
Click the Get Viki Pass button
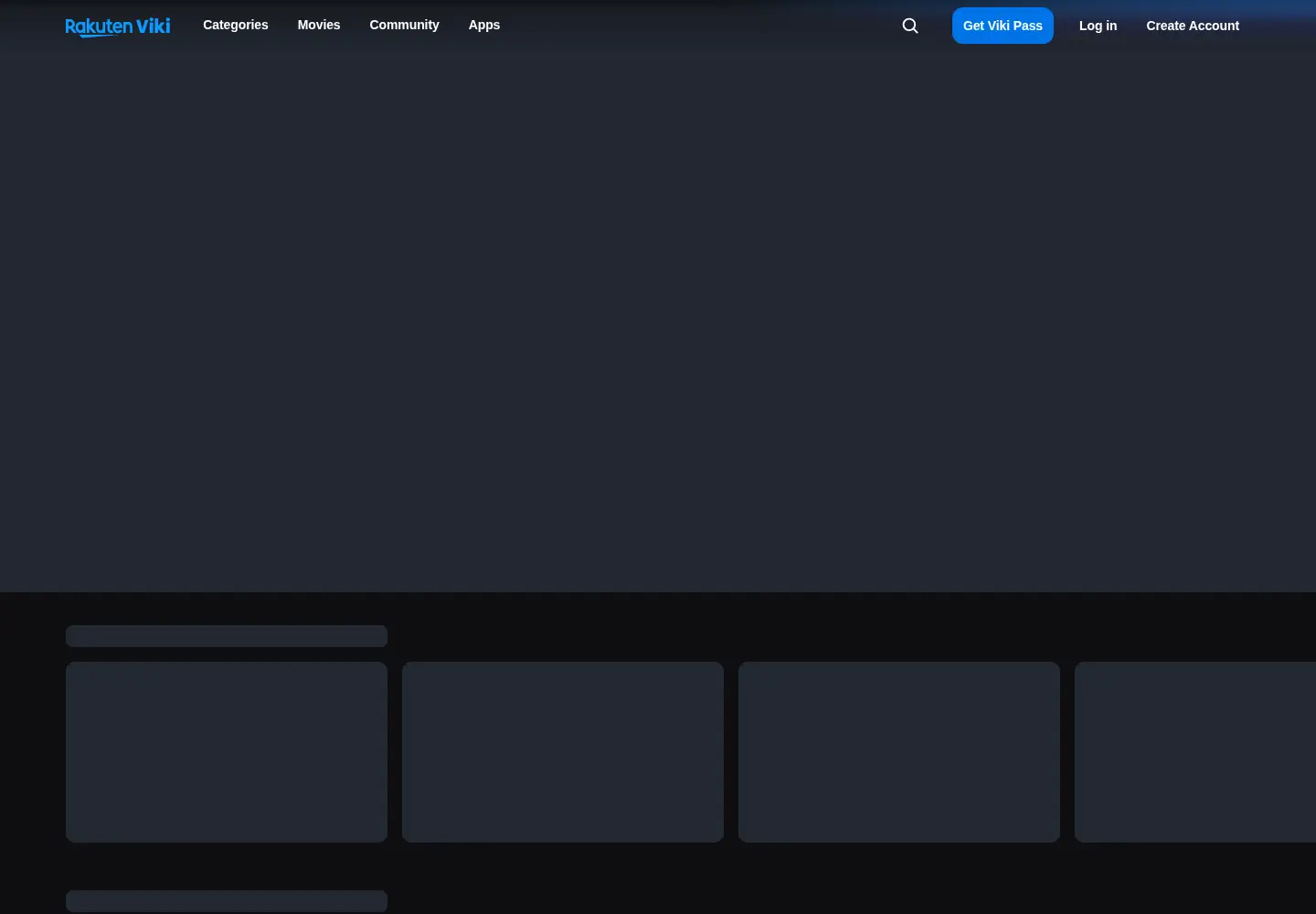coord(1003,26)
